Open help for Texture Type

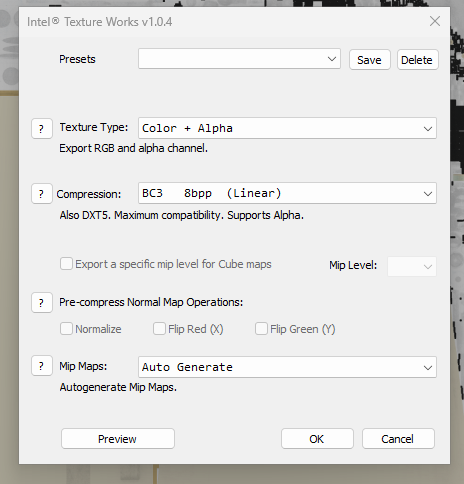coord(42,128)
